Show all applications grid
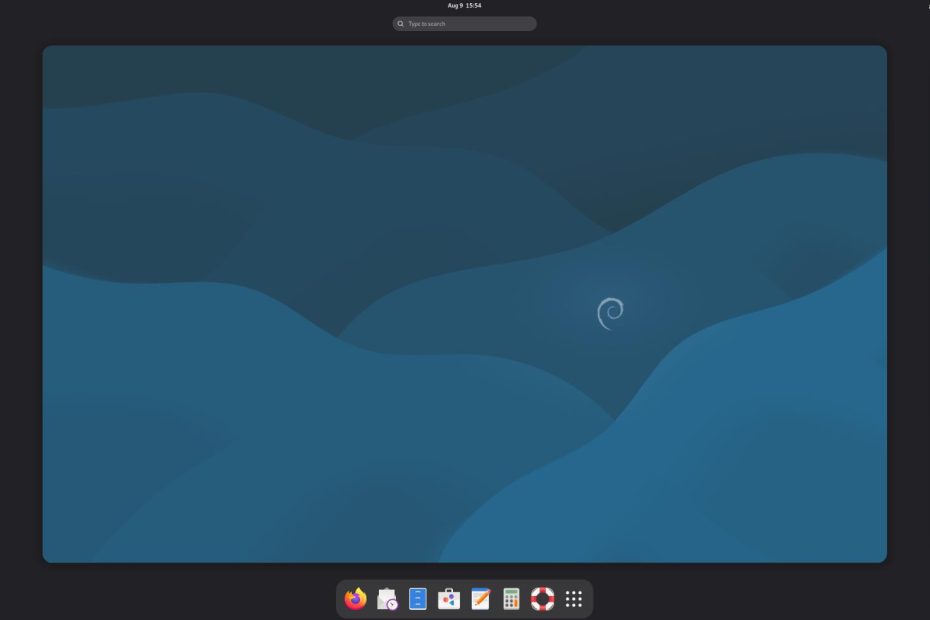Viewport: 930px width, 620px height. (x=574, y=599)
